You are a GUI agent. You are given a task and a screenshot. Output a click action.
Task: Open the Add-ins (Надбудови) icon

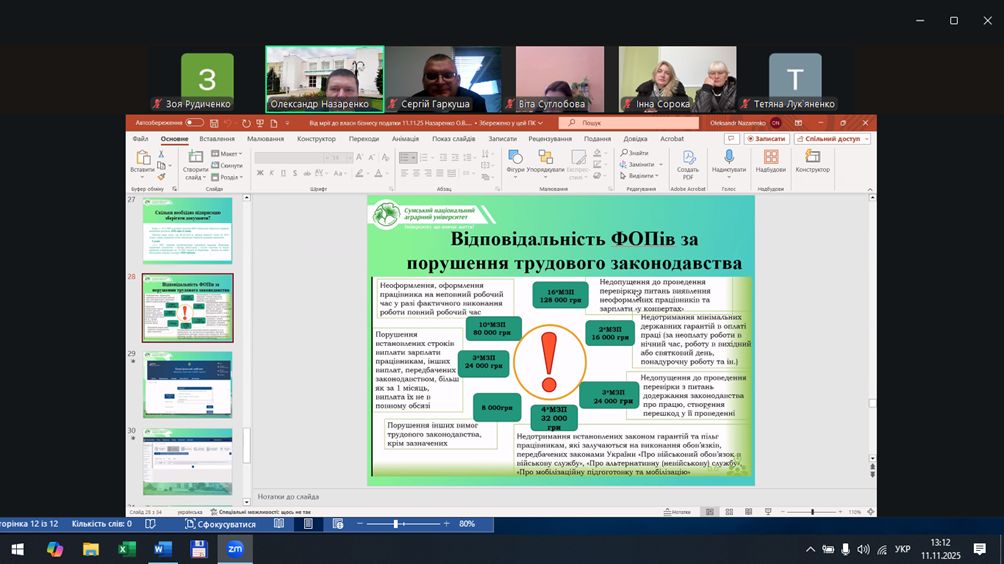(771, 159)
